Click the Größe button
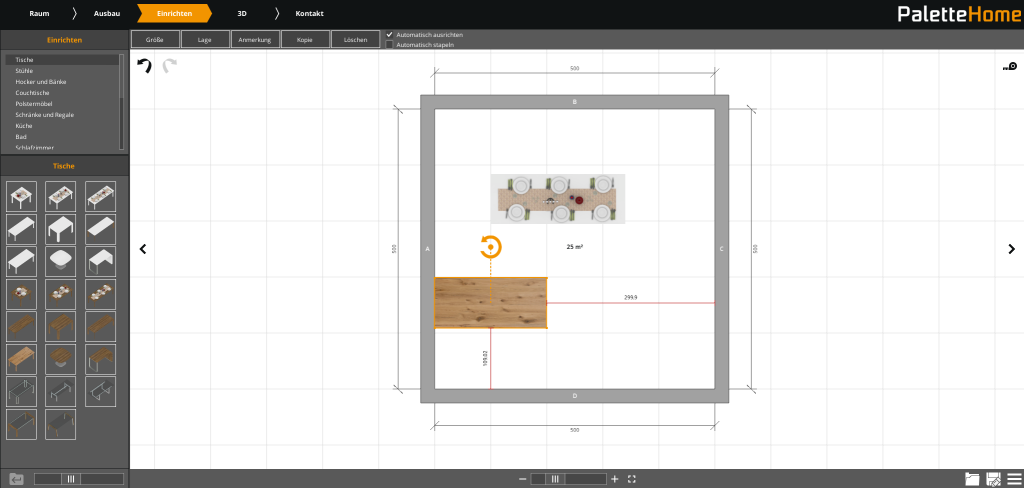Image resolution: width=1024 pixels, height=488 pixels. click(155, 40)
